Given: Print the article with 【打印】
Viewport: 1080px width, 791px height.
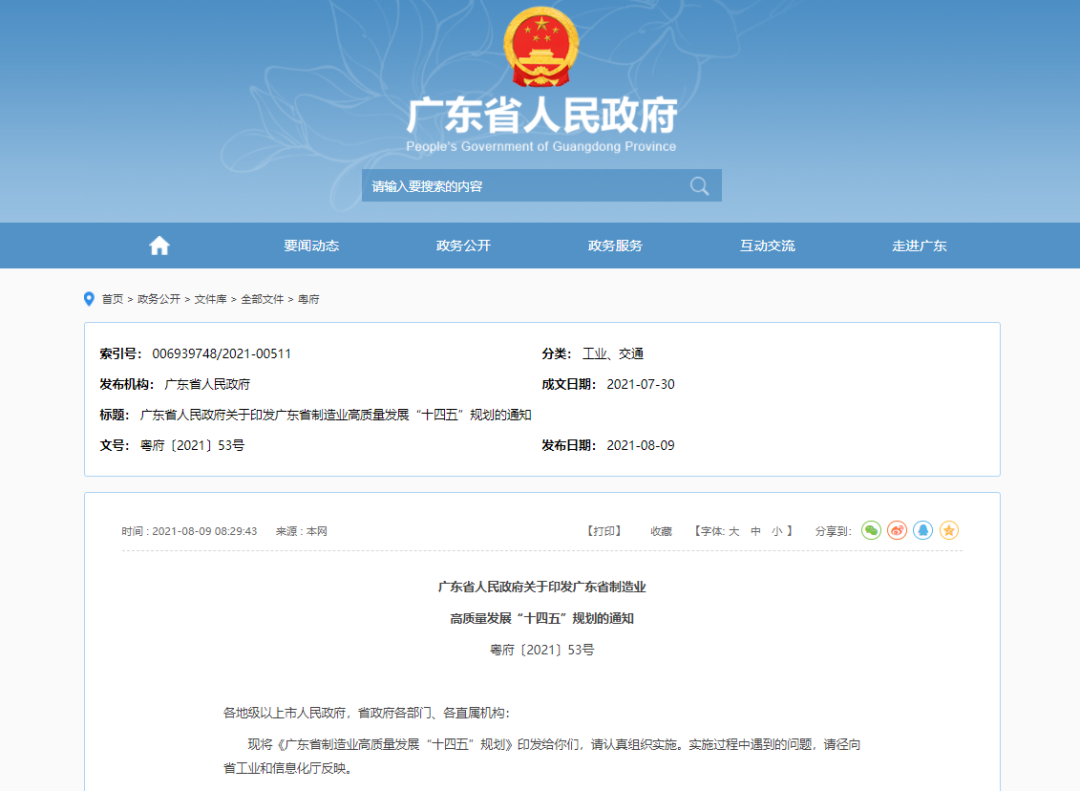Looking at the screenshot, I should click(x=604, y=531).
